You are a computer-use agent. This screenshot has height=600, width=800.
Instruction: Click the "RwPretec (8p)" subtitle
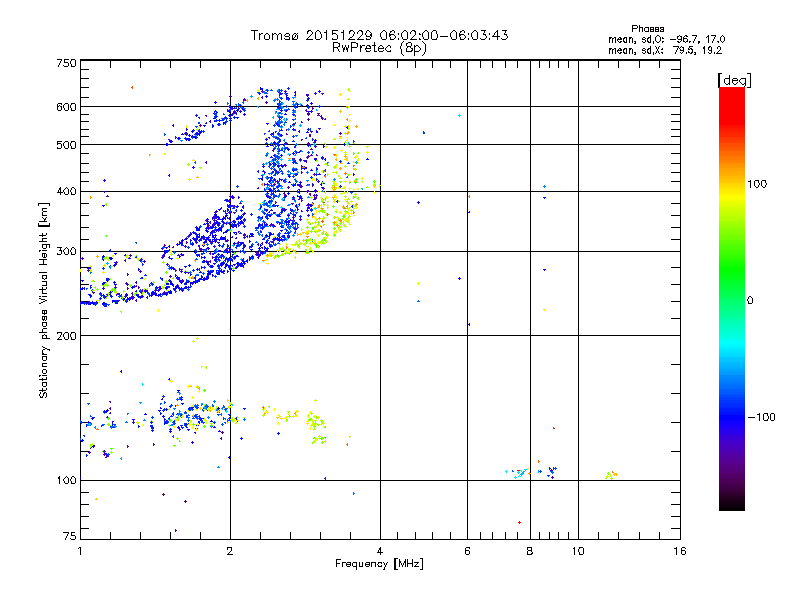[379, 48]
